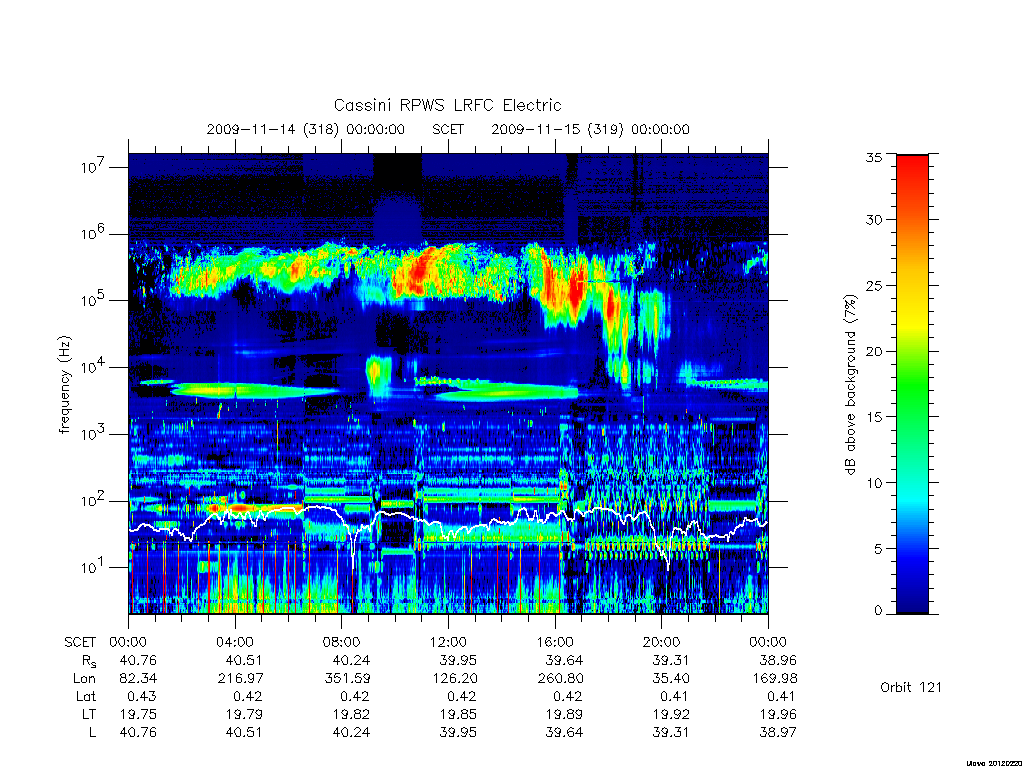Click the "LT" row label
The height and width of the screenshot is (768, 1024).
click(89, 714)
